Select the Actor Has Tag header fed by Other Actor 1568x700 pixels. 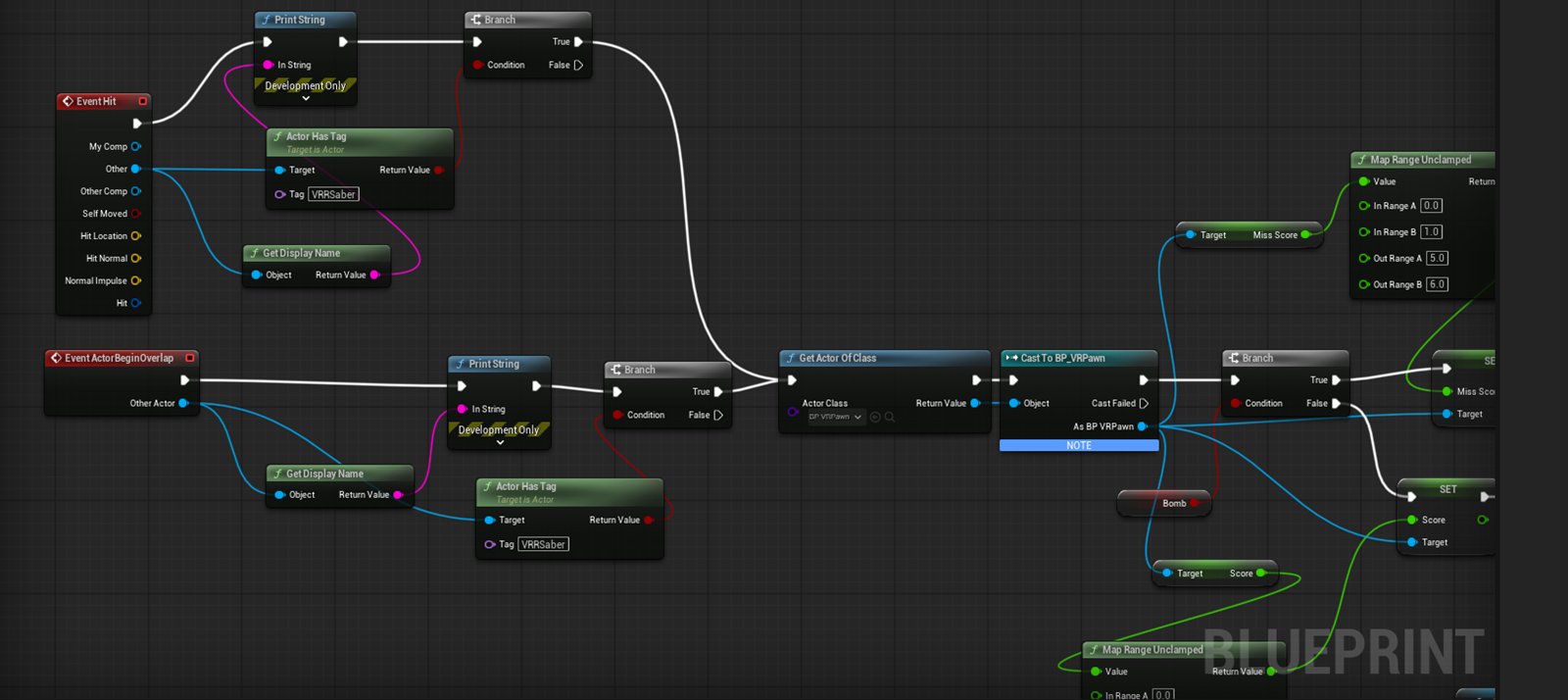(x=569, y=492)
